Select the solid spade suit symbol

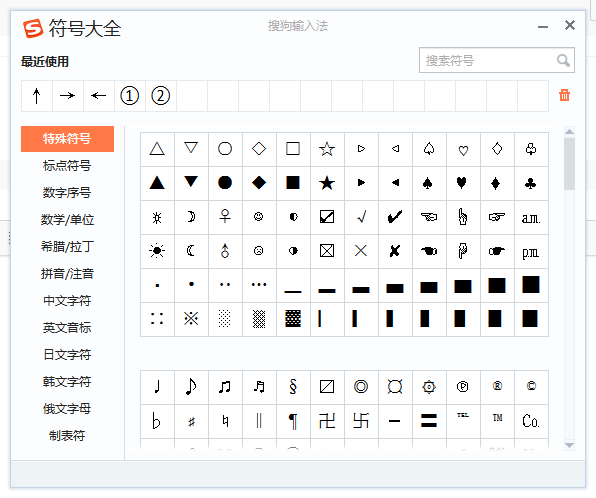point(429,183)
